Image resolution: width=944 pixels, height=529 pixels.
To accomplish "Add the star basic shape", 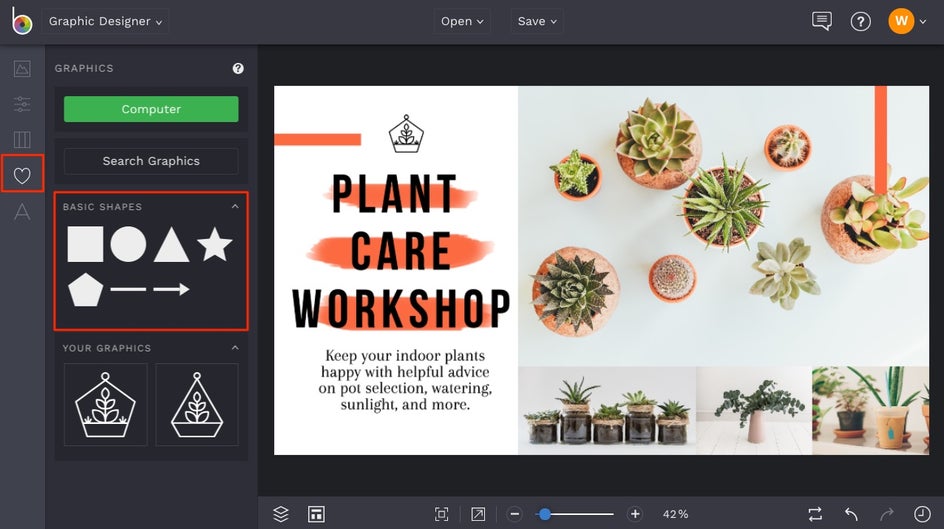I will pyautogui.click(x=214, y=244).
